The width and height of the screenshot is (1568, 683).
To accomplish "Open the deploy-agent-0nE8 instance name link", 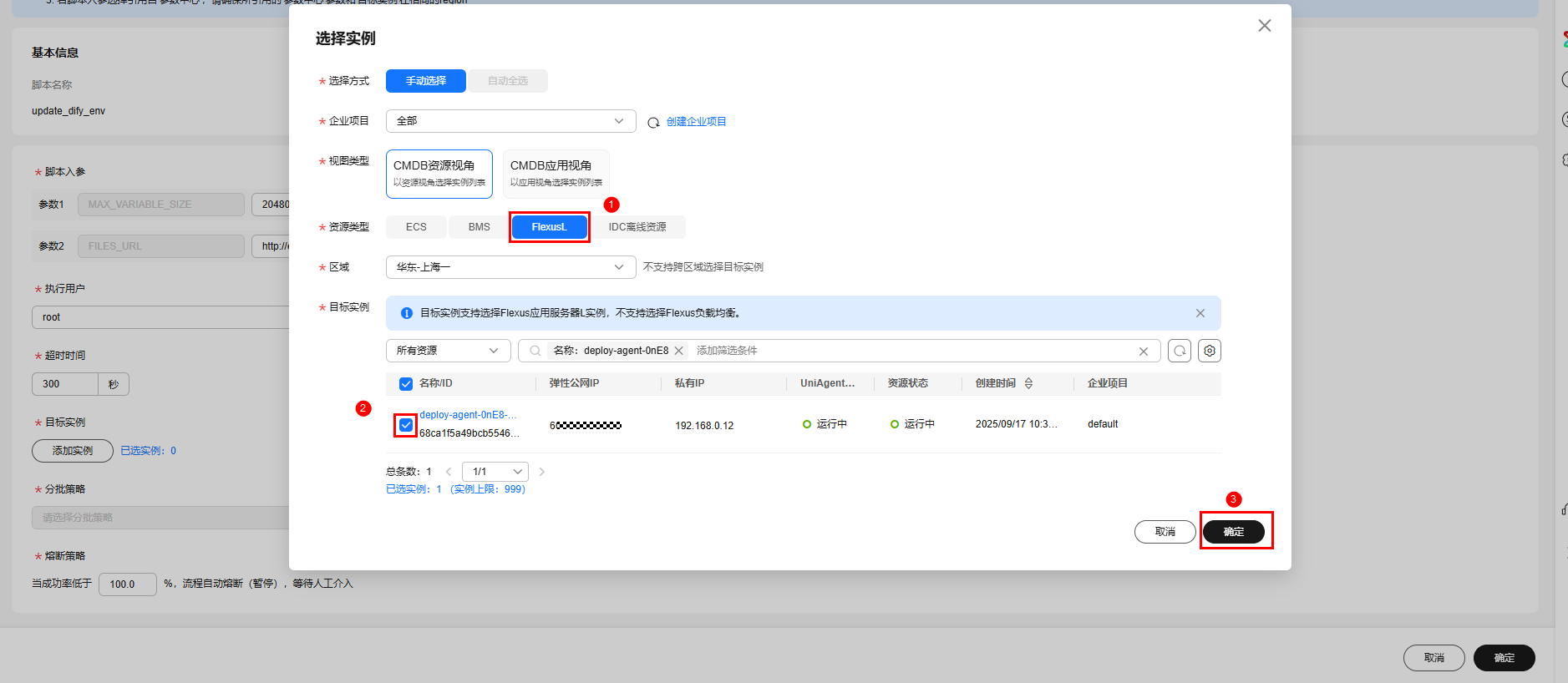I will (469, 415).
